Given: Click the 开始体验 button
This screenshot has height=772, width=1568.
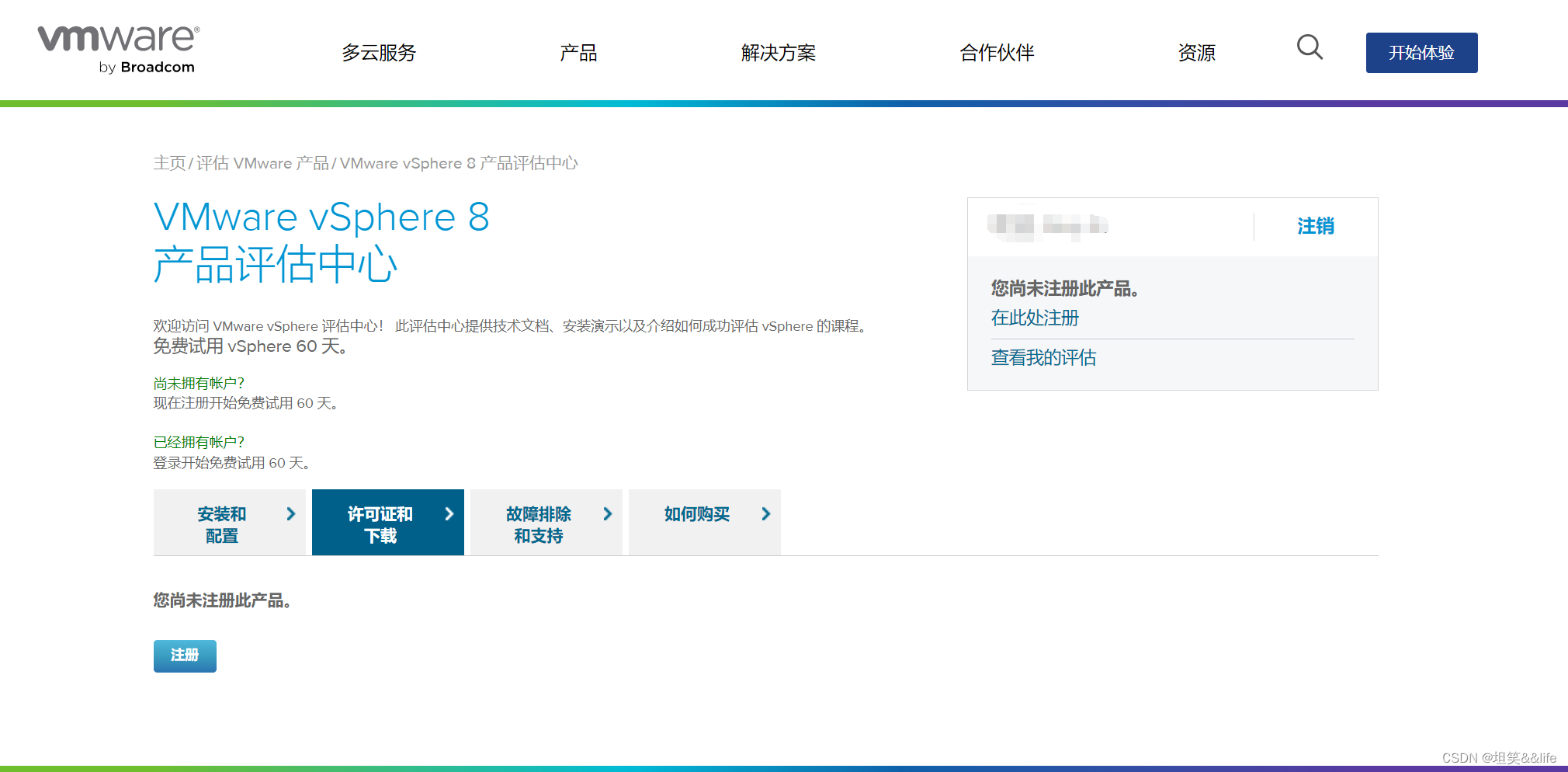Looking at the screenshot, I should click(x=1421, y=53).
